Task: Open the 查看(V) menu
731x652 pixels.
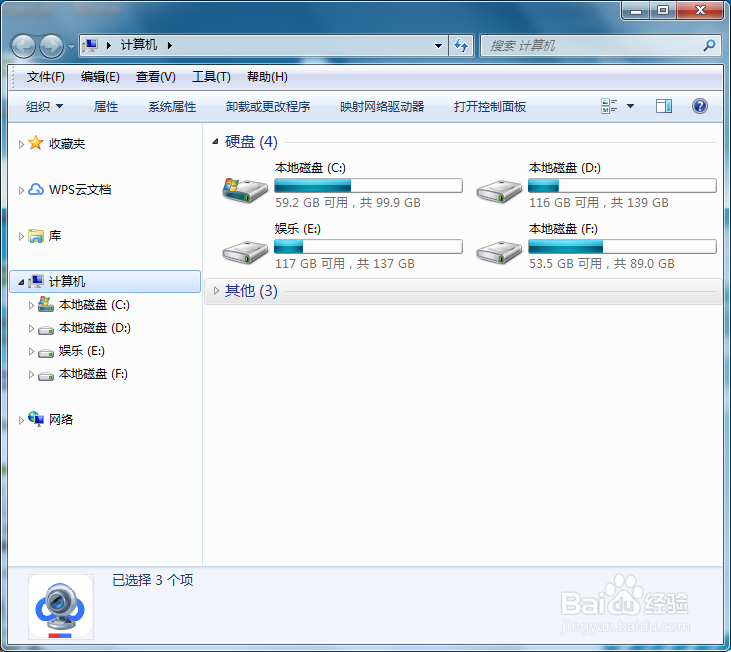Action: click(155, 77)
